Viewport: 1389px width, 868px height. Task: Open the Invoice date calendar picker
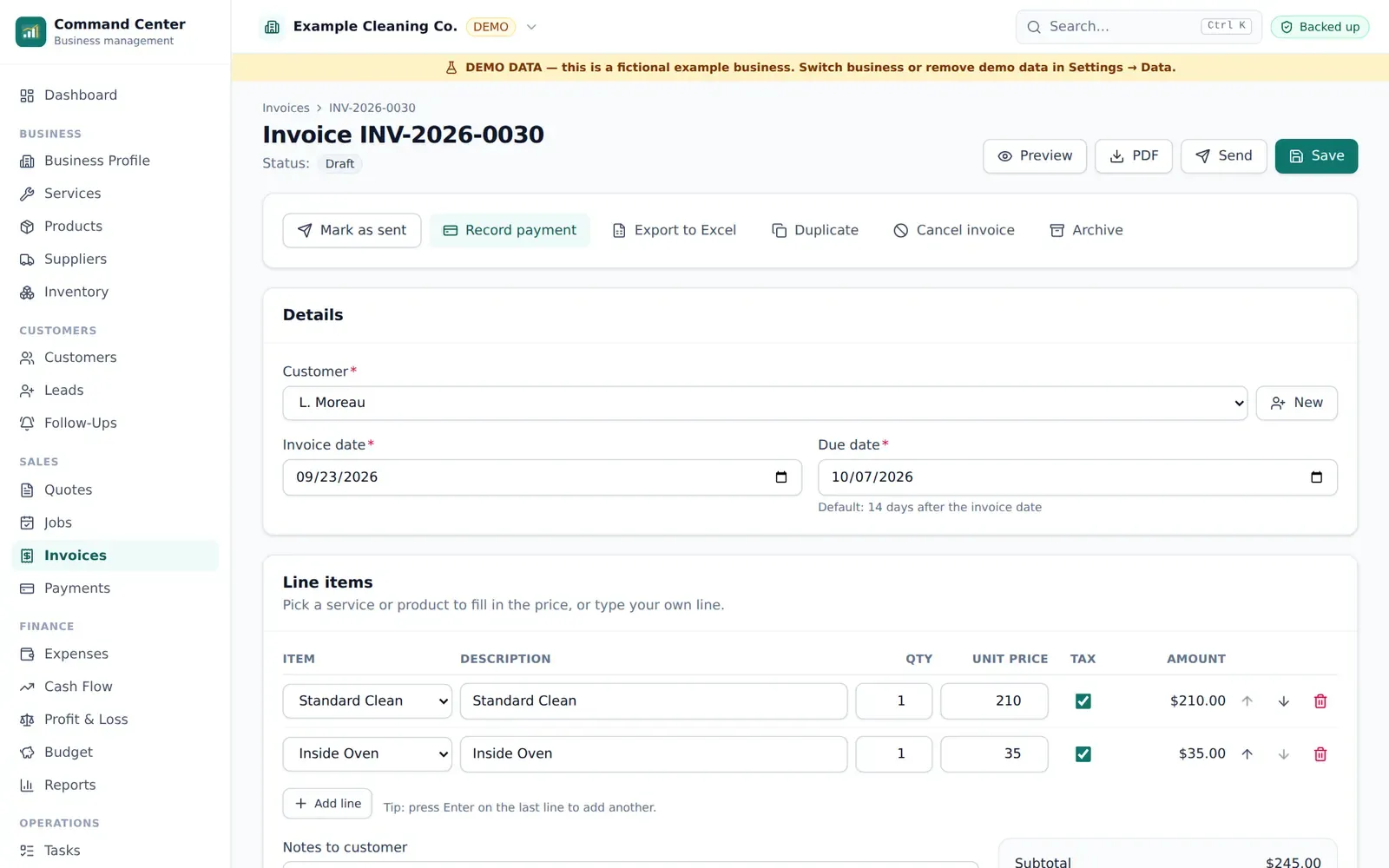coord(780,477)
